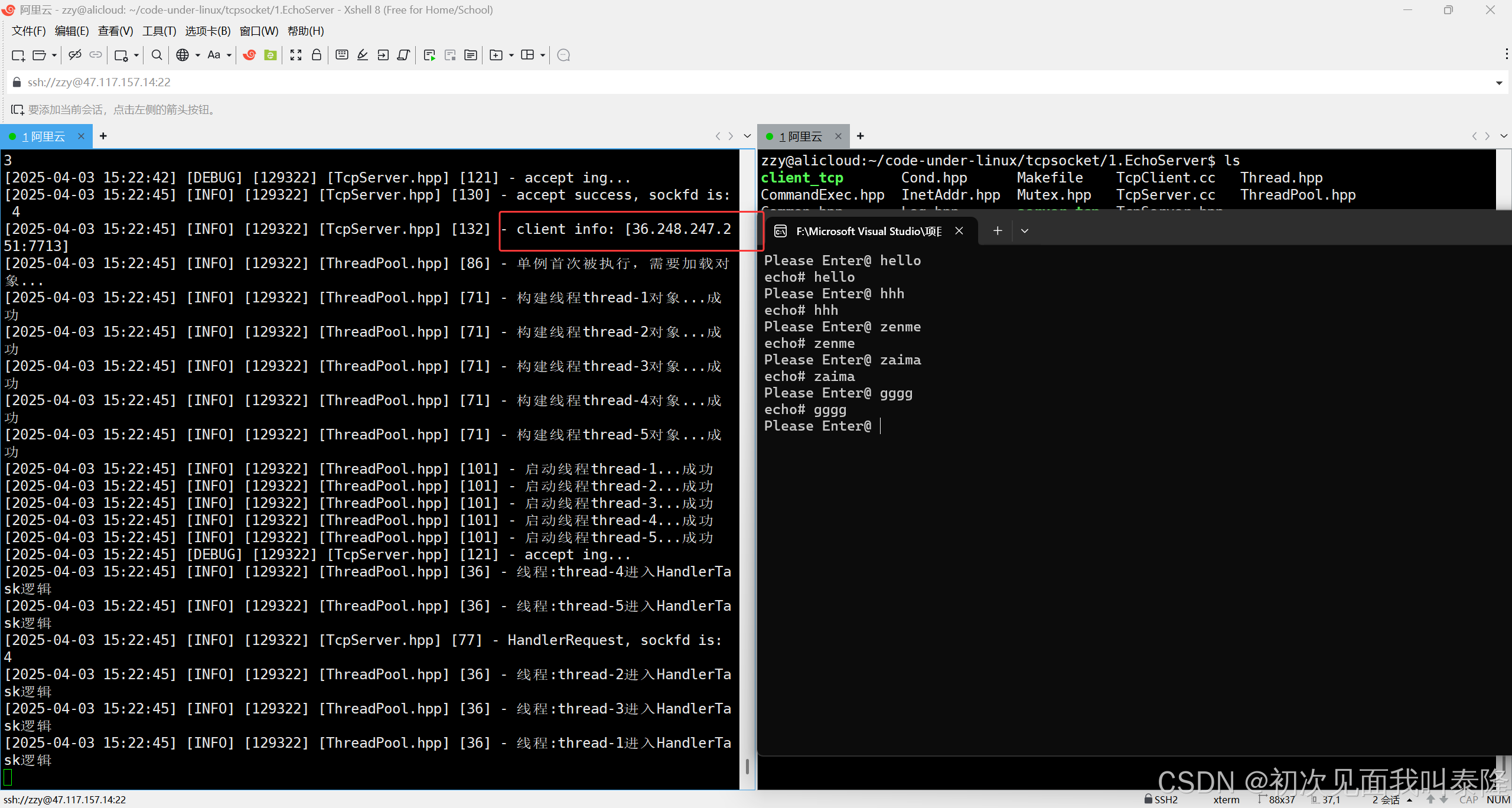Image resolution: width=1512 pixels, height=808 pixels.
Task: Select left pane 阿里云 session tab
Action: pos(44,136)
